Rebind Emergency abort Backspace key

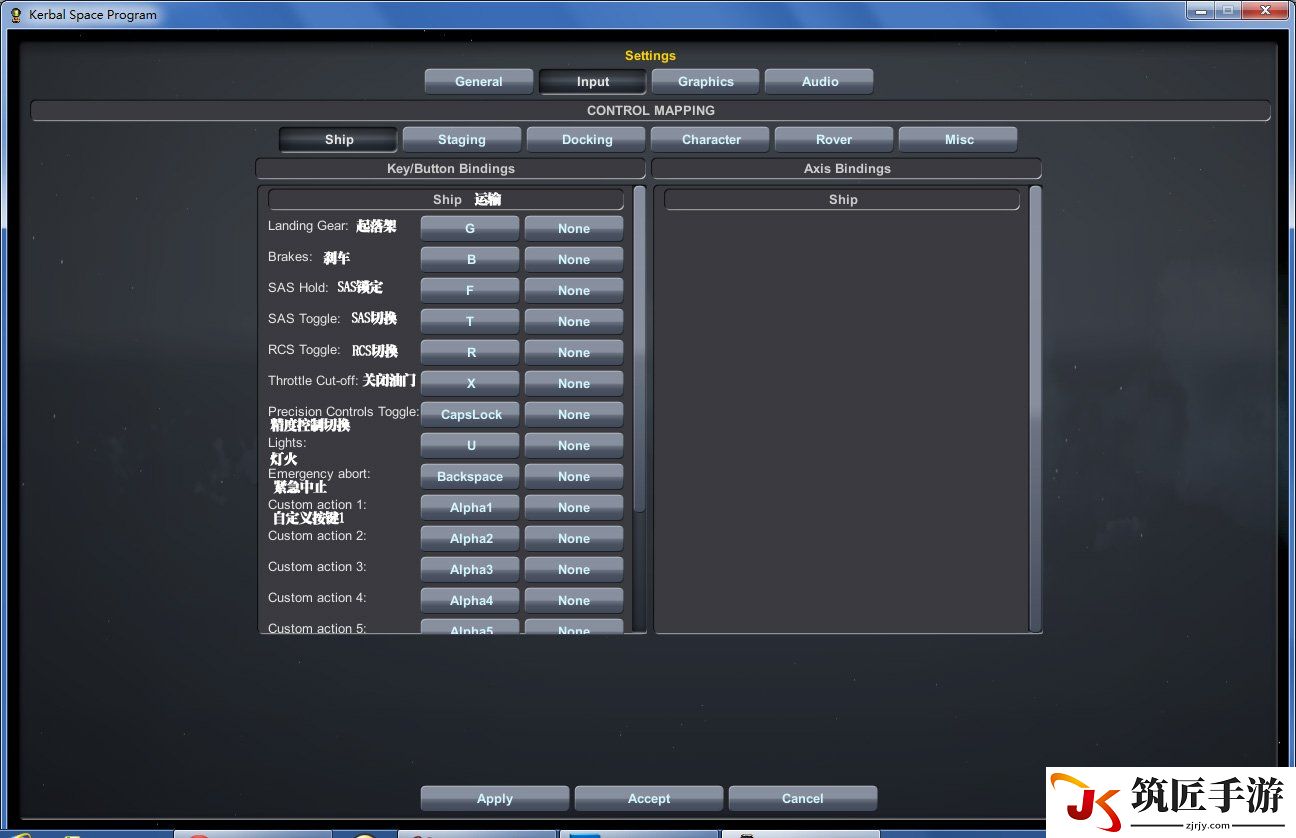(x=470, y=477)
